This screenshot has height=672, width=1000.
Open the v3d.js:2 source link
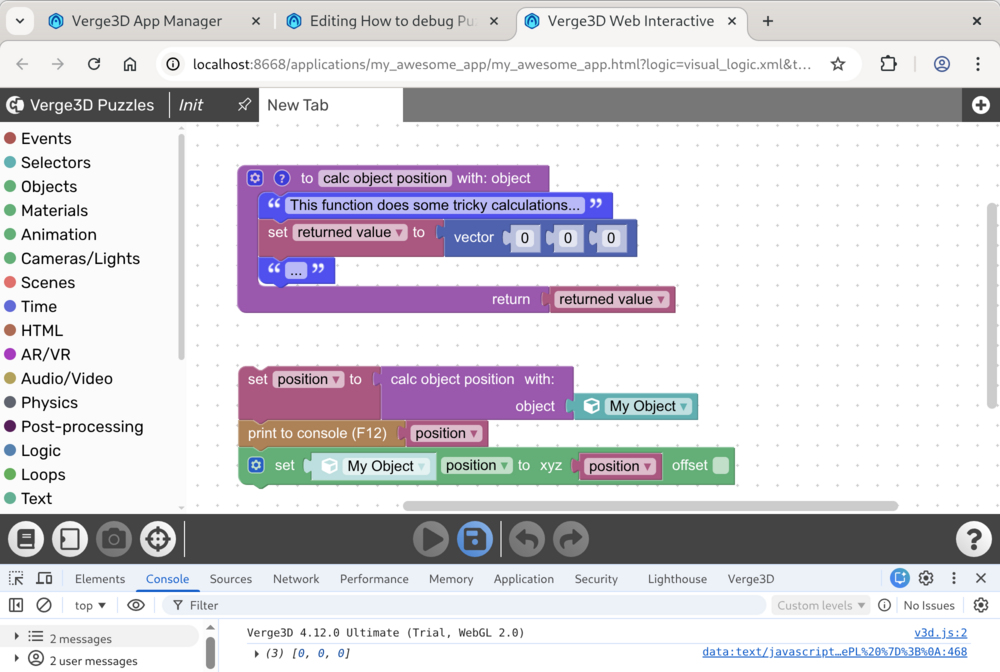(940, 633)
